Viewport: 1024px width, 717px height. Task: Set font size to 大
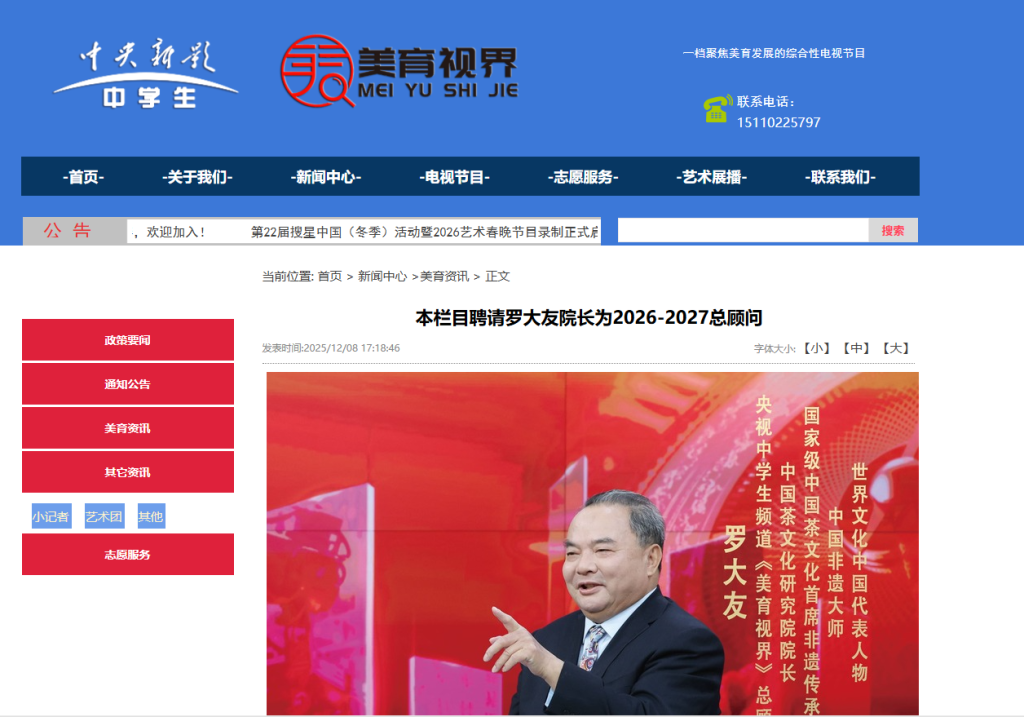(x=895, y=348)
